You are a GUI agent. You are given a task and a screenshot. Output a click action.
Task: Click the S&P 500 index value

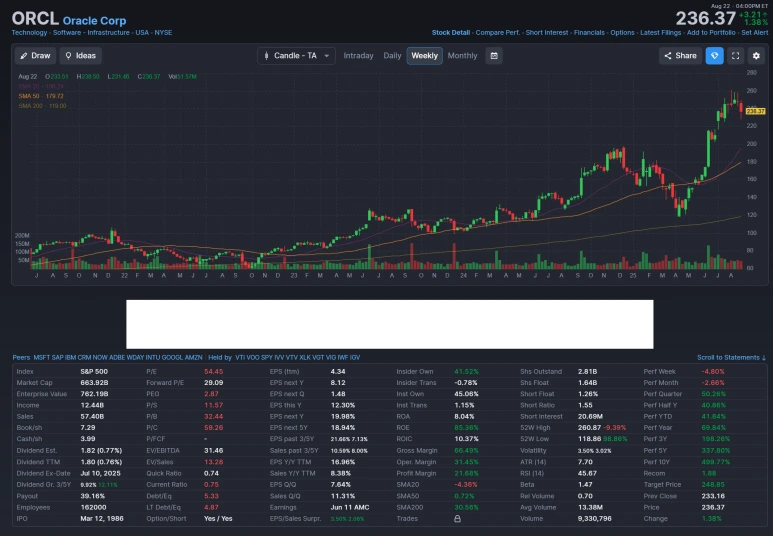click(94, 372)
